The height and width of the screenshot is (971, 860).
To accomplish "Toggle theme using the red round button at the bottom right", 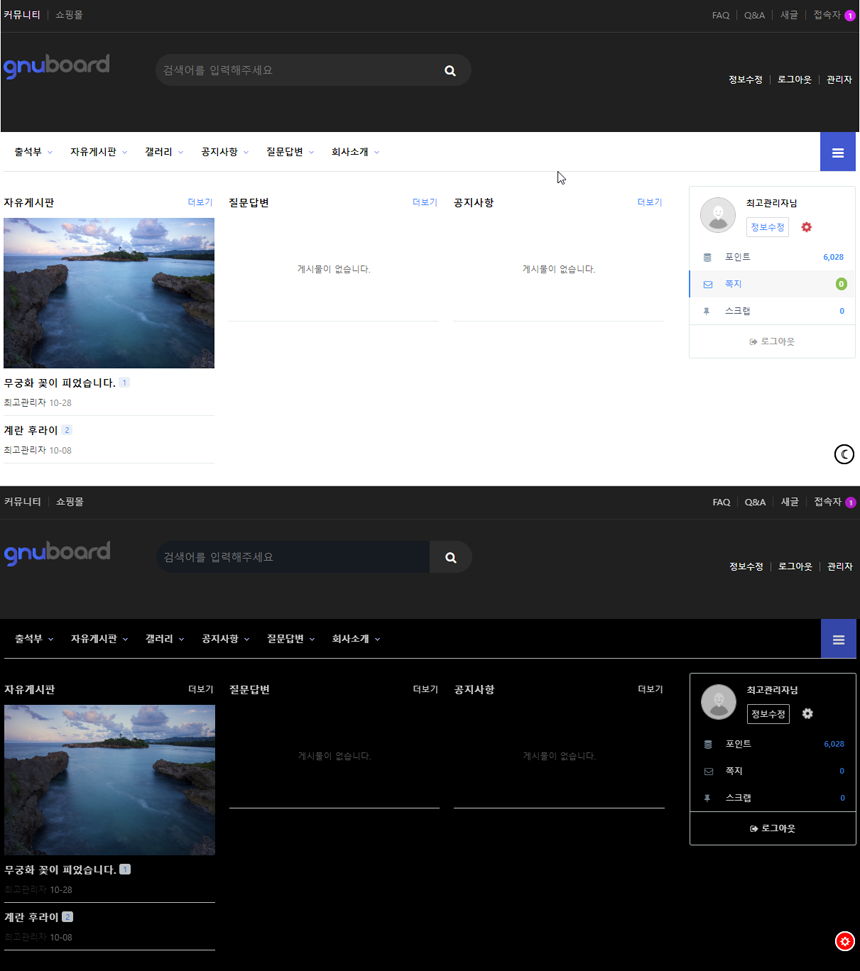I will pyautogui.click(x=845, y=941).
